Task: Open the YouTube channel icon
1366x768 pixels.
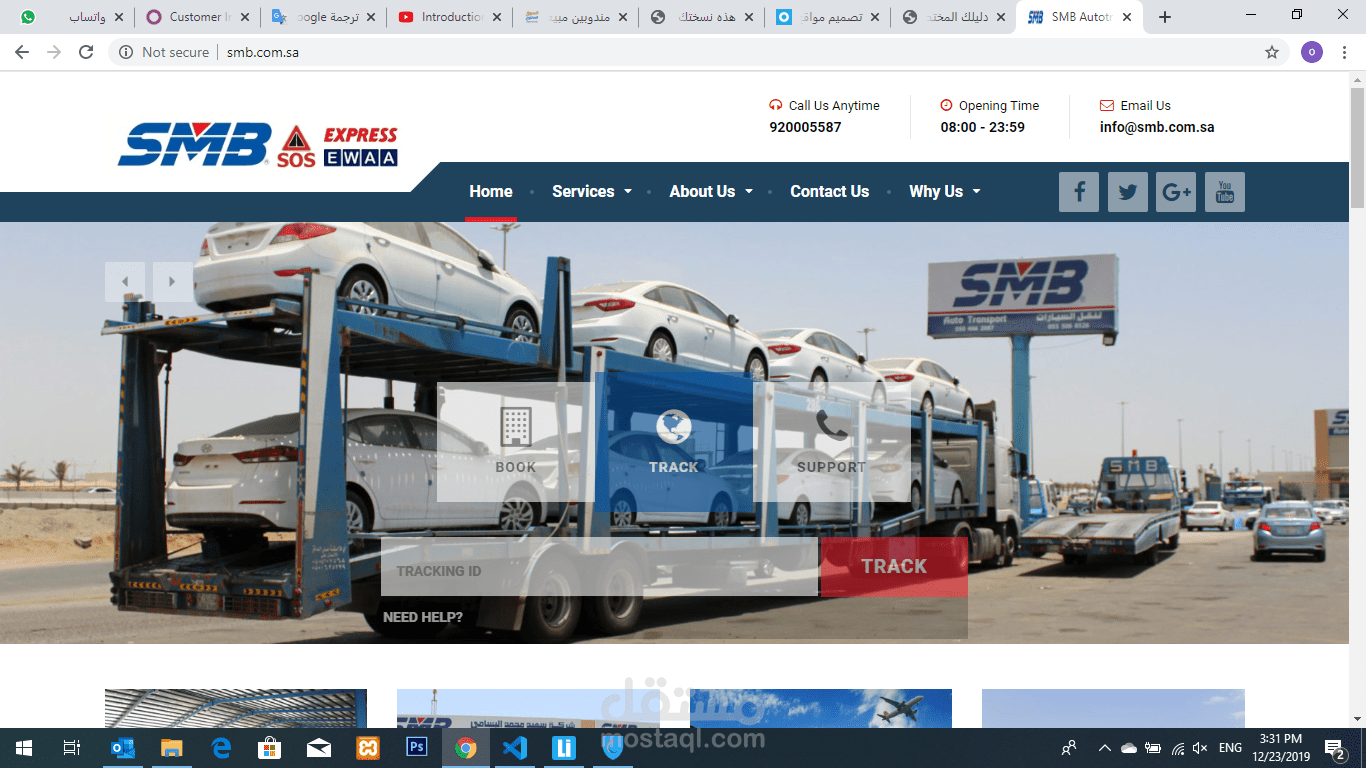Action: pyautogui.click(x=1225, y=192)
